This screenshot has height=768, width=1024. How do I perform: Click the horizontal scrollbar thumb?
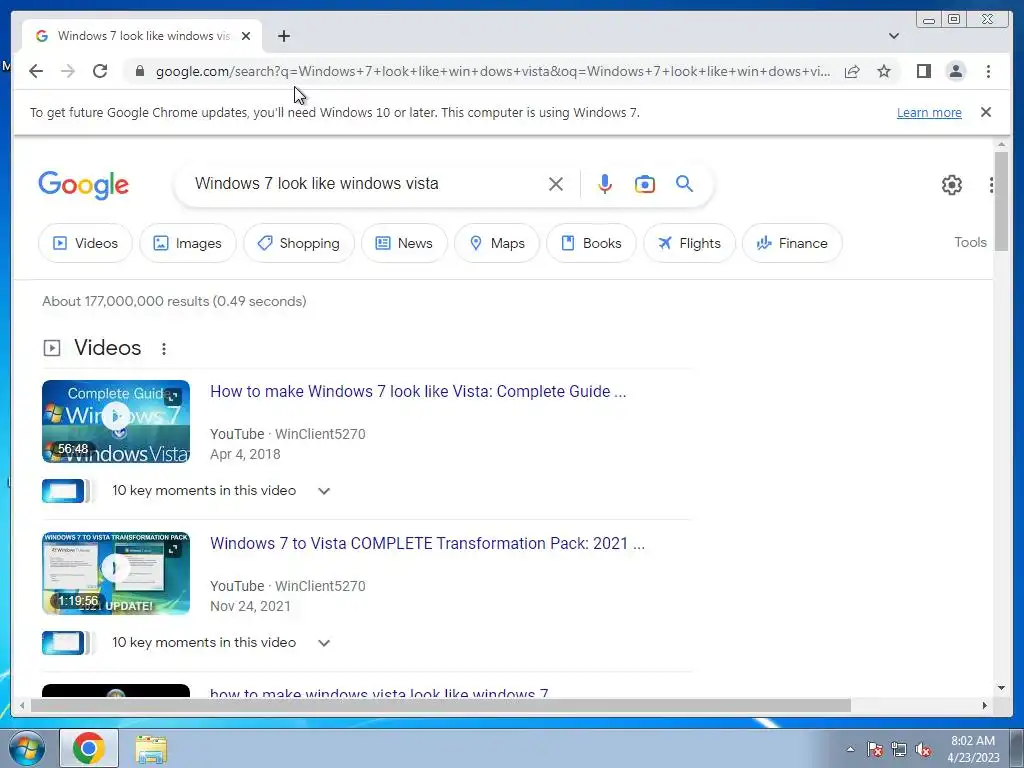(441, 705)
